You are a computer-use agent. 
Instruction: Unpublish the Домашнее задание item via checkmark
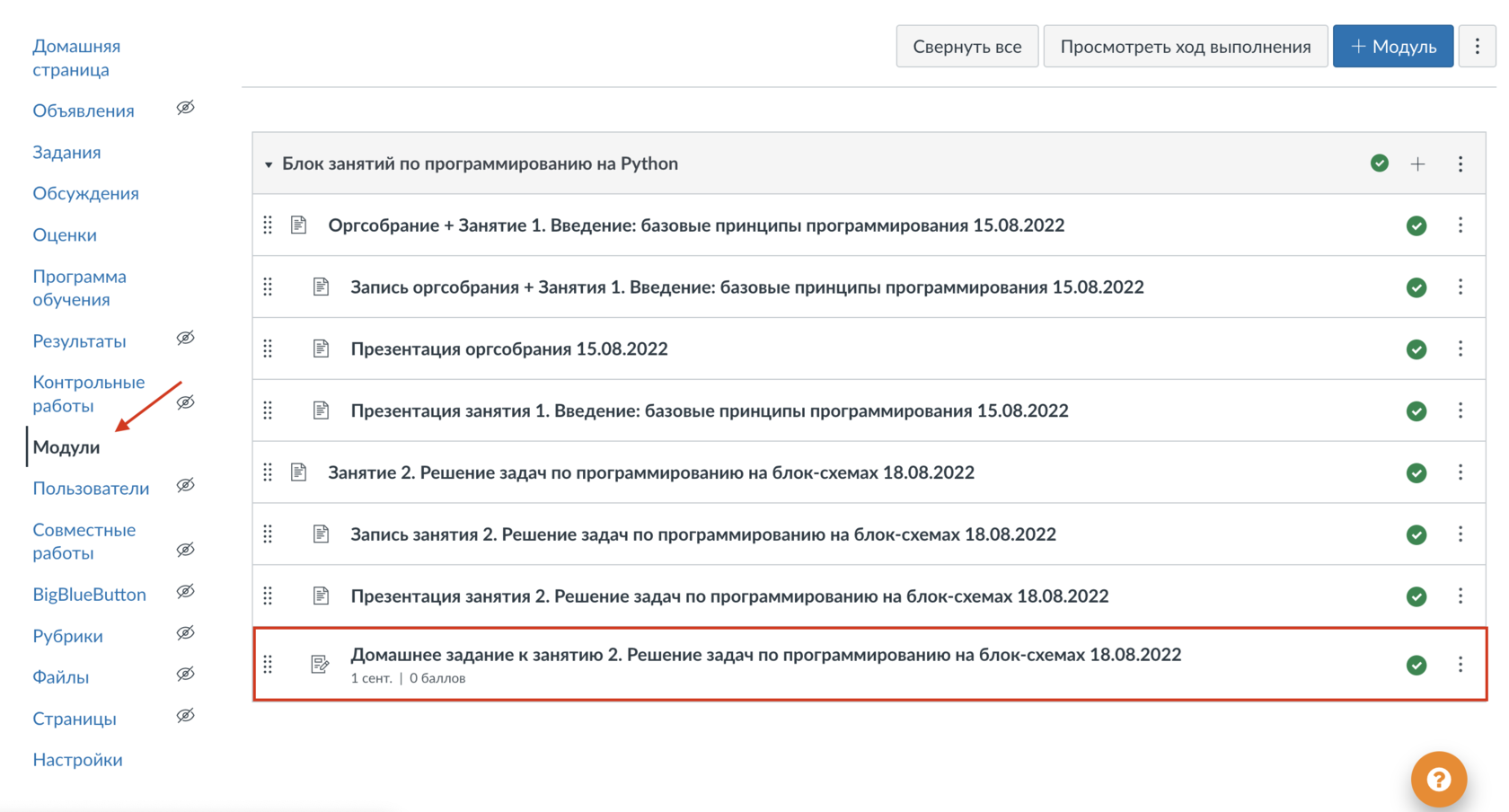(x=1416, y=665)
